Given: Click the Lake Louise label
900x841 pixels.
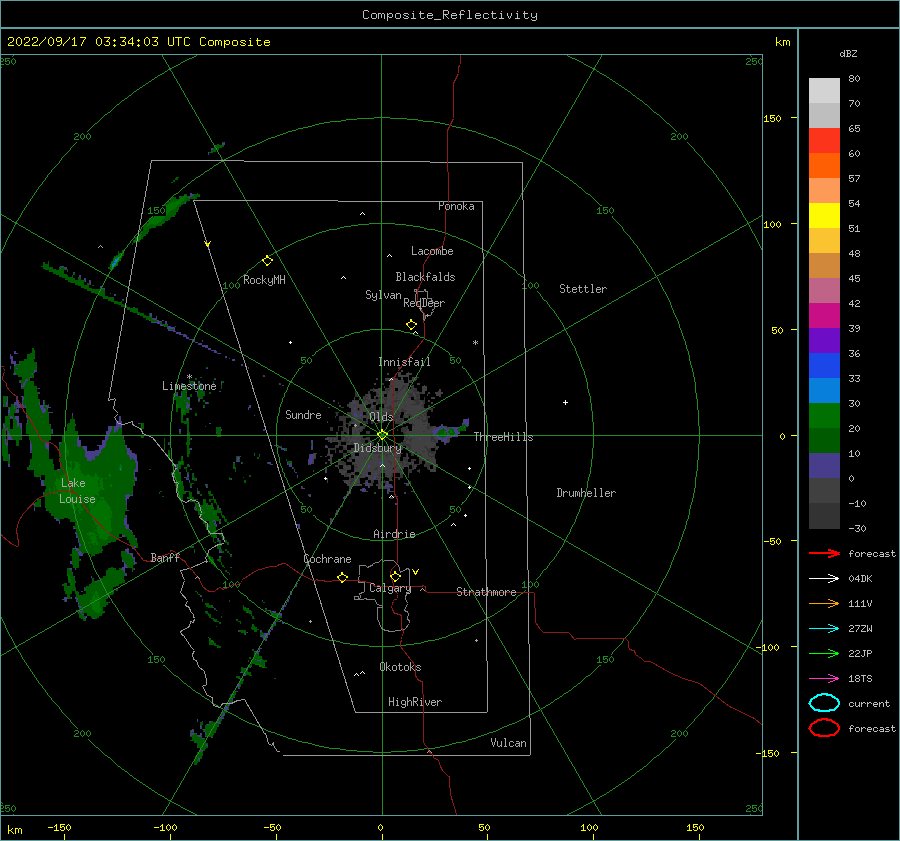Looking at the screenshot, I should tap(77, 491).
